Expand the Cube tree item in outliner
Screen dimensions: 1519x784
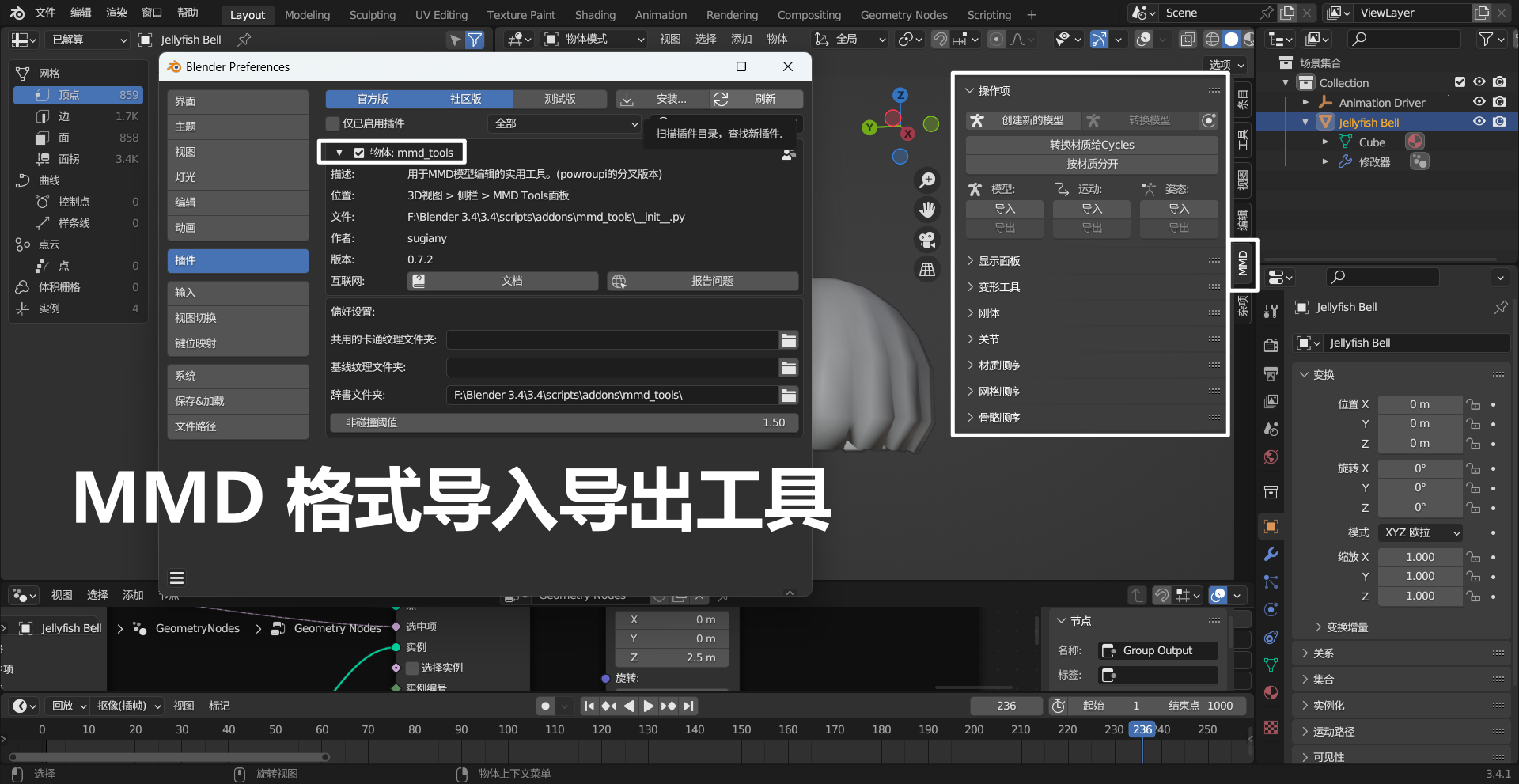tap(1326, 142)
